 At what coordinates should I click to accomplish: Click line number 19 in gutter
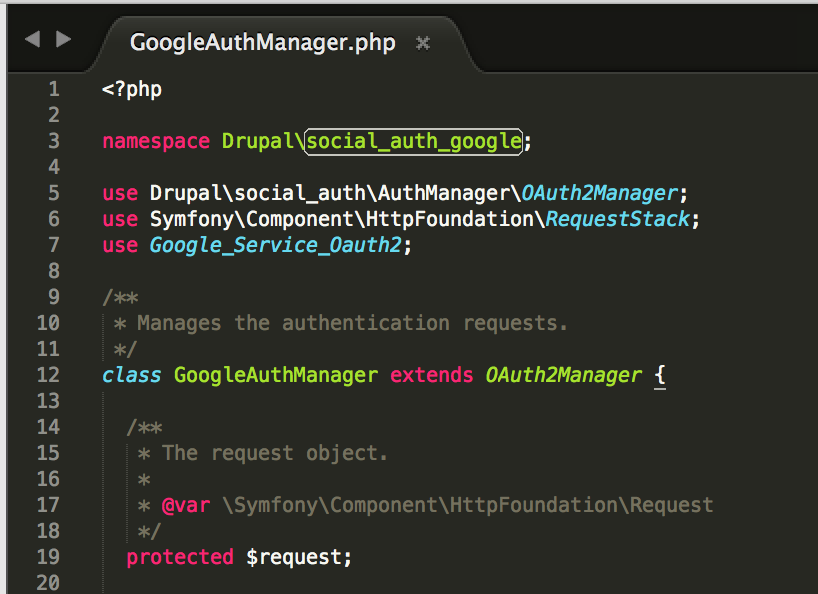pos(48,557)
